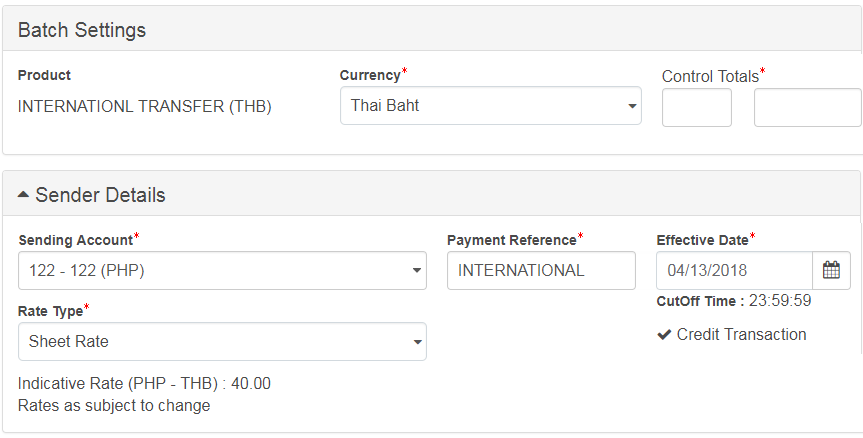863x438 pixels.
Task: Expand the Sending Account 122 - 122 (PHP) dropdown
Action: click(222, 270)
